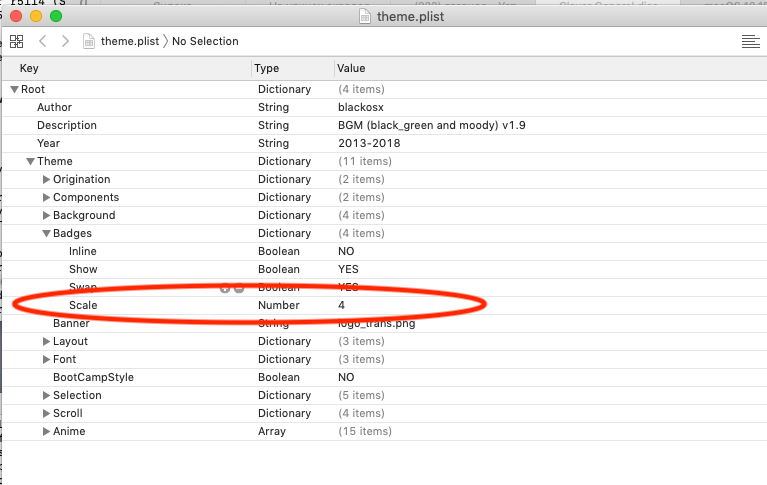
Task: Expand the Anime array
Action: tap(46, 432)
